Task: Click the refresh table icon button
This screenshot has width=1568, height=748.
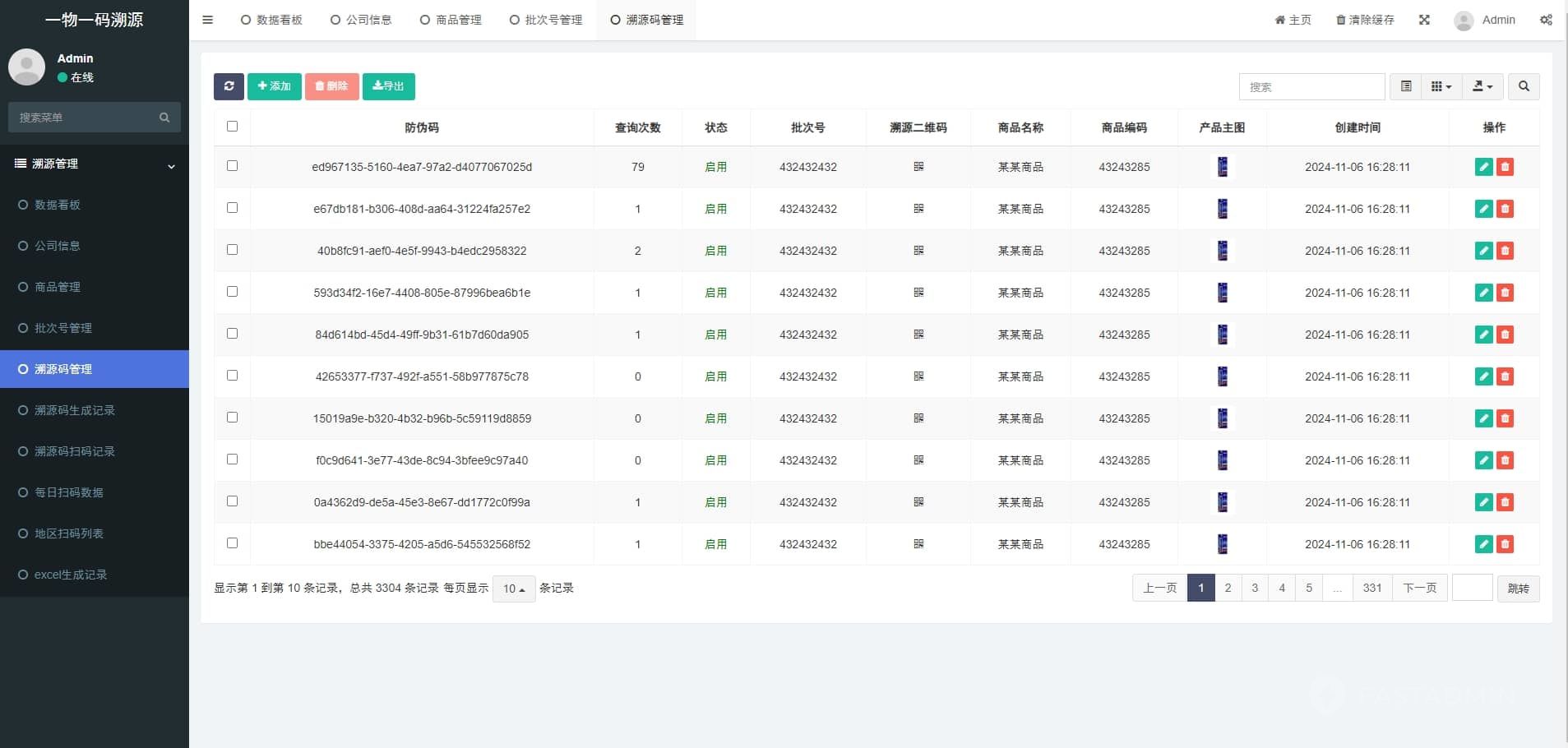Action: tap(229, 86)
